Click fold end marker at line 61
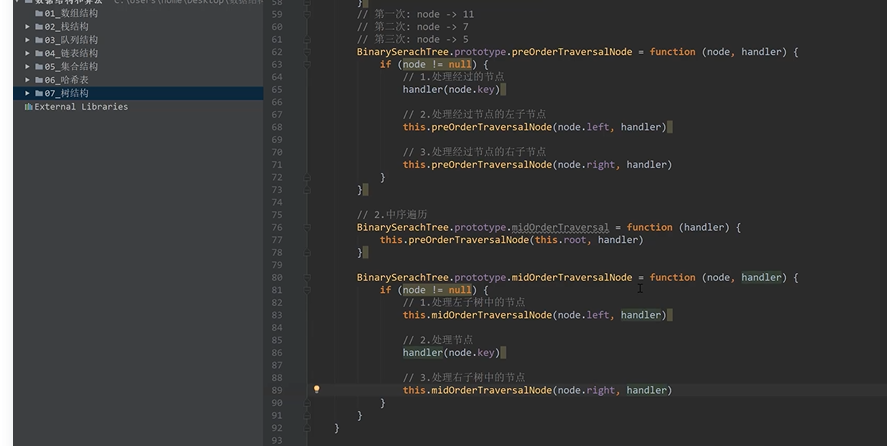Viewport: 887px width, 446px height. 307,39
